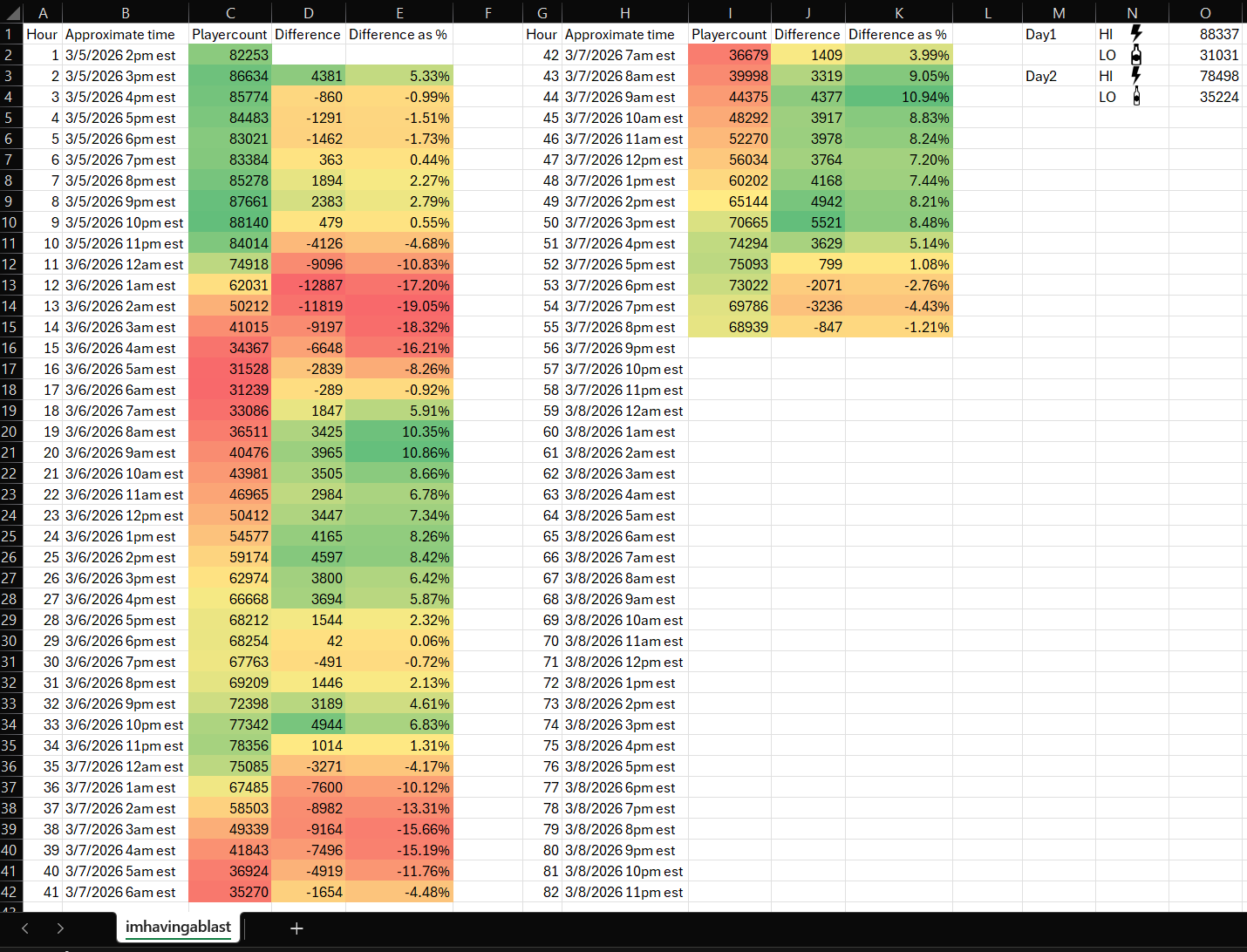This screenshot has height=952, width=1247.
Task: Select the playercount cell 35270
Action: coord(230,892)
